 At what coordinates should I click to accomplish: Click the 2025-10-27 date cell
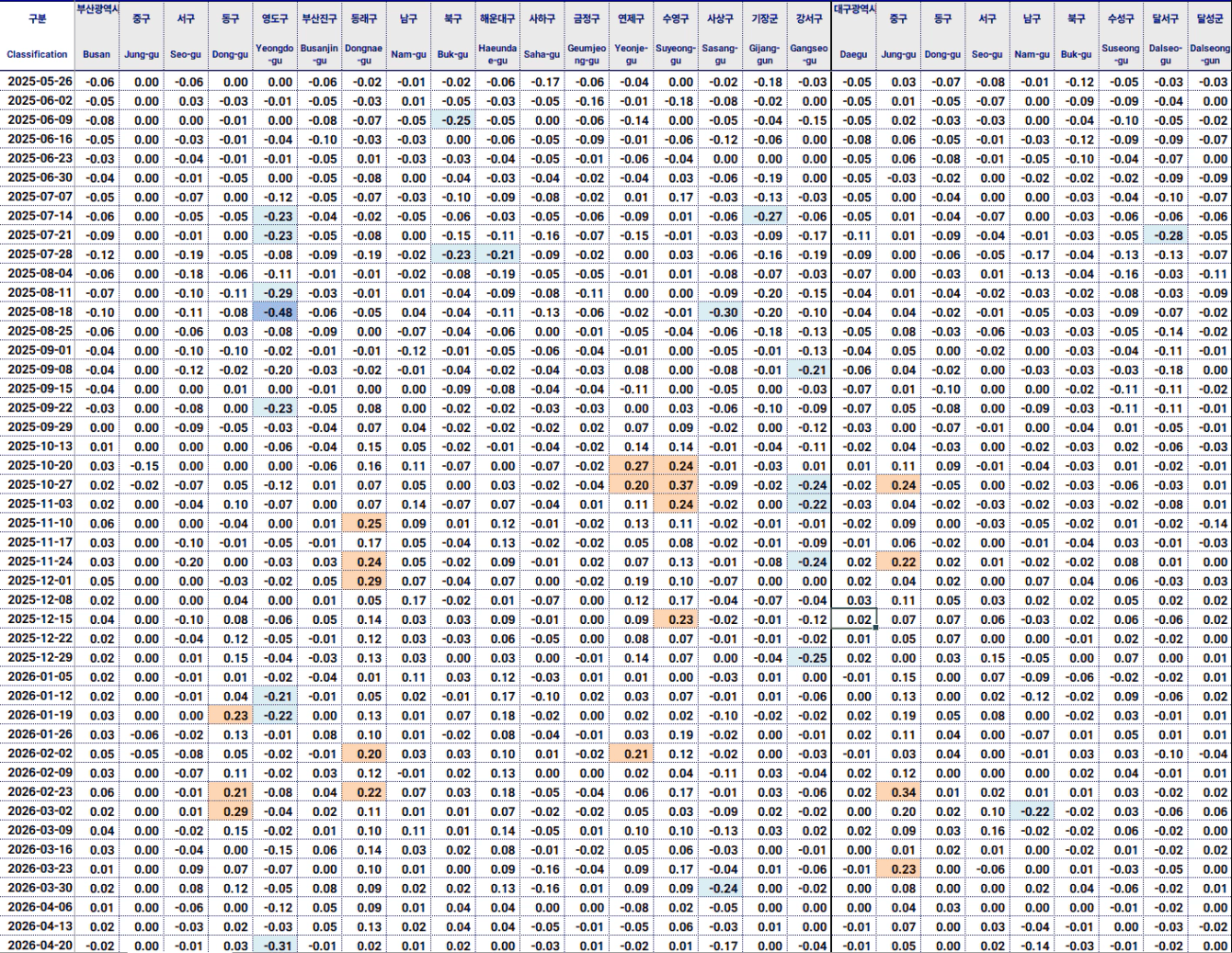39,485
